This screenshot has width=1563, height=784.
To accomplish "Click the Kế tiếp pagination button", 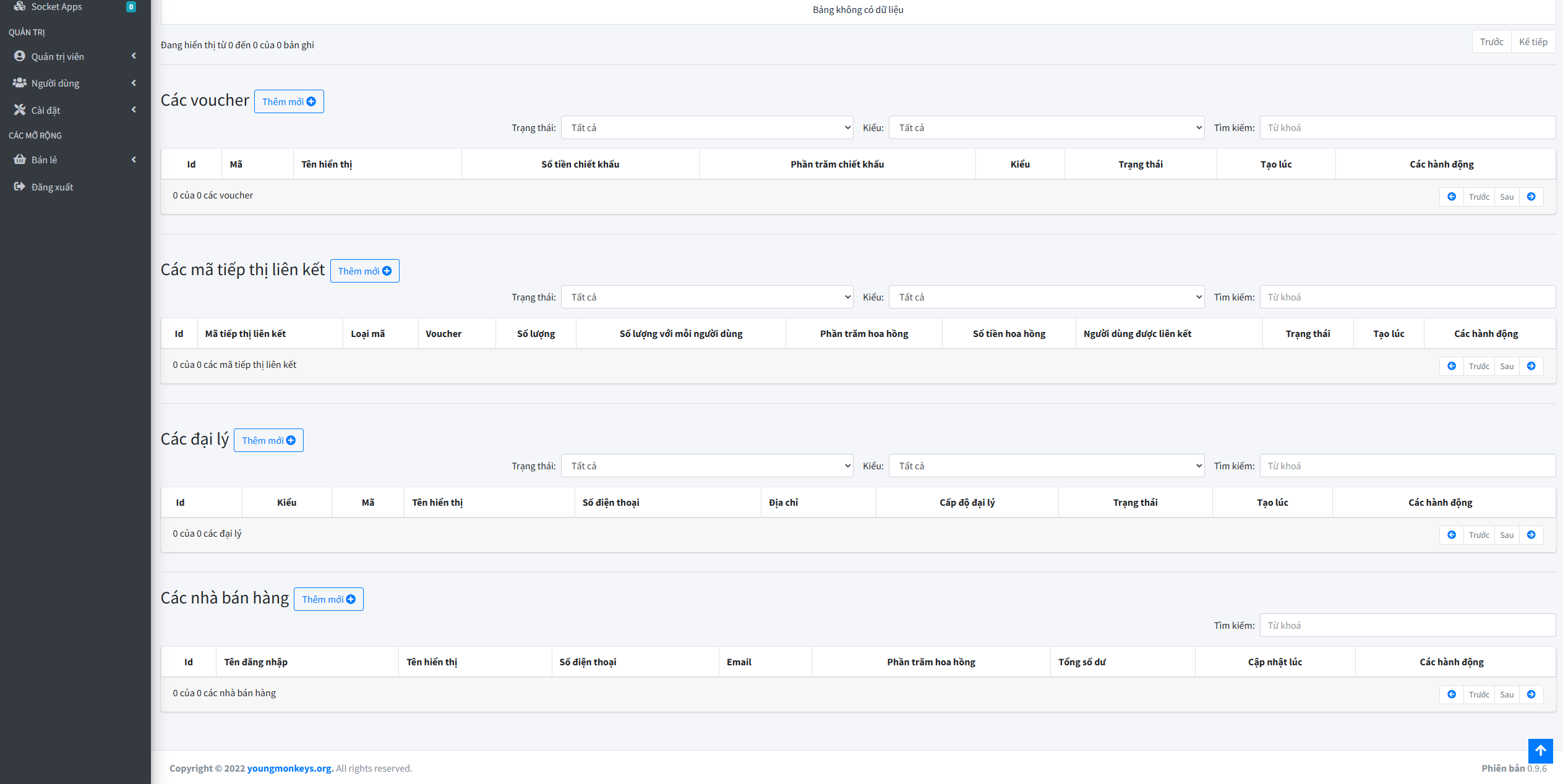I will click(1533, 42).
